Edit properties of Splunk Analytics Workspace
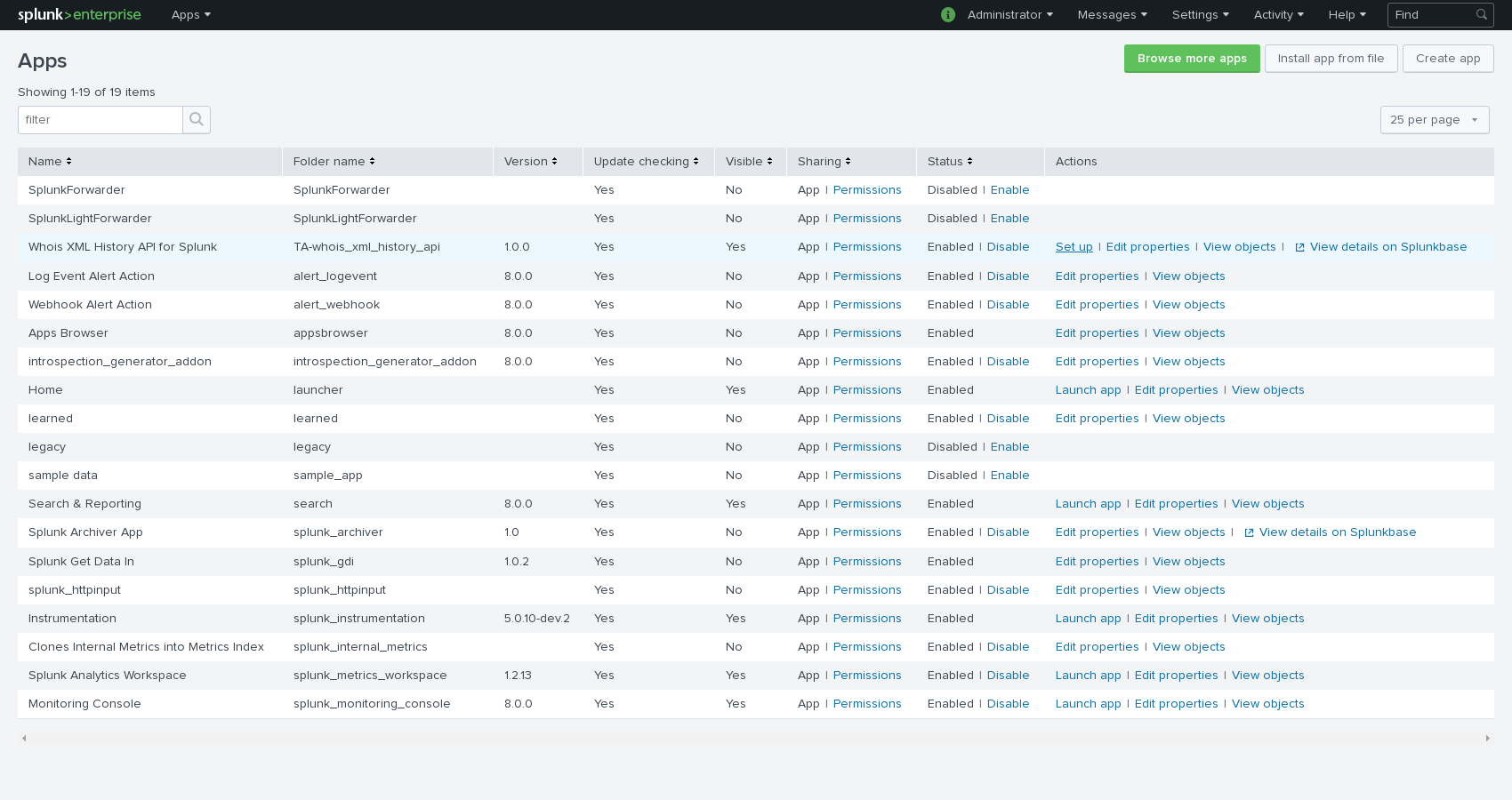Viewport: 1512px width, 800px height. (1176, 676)
